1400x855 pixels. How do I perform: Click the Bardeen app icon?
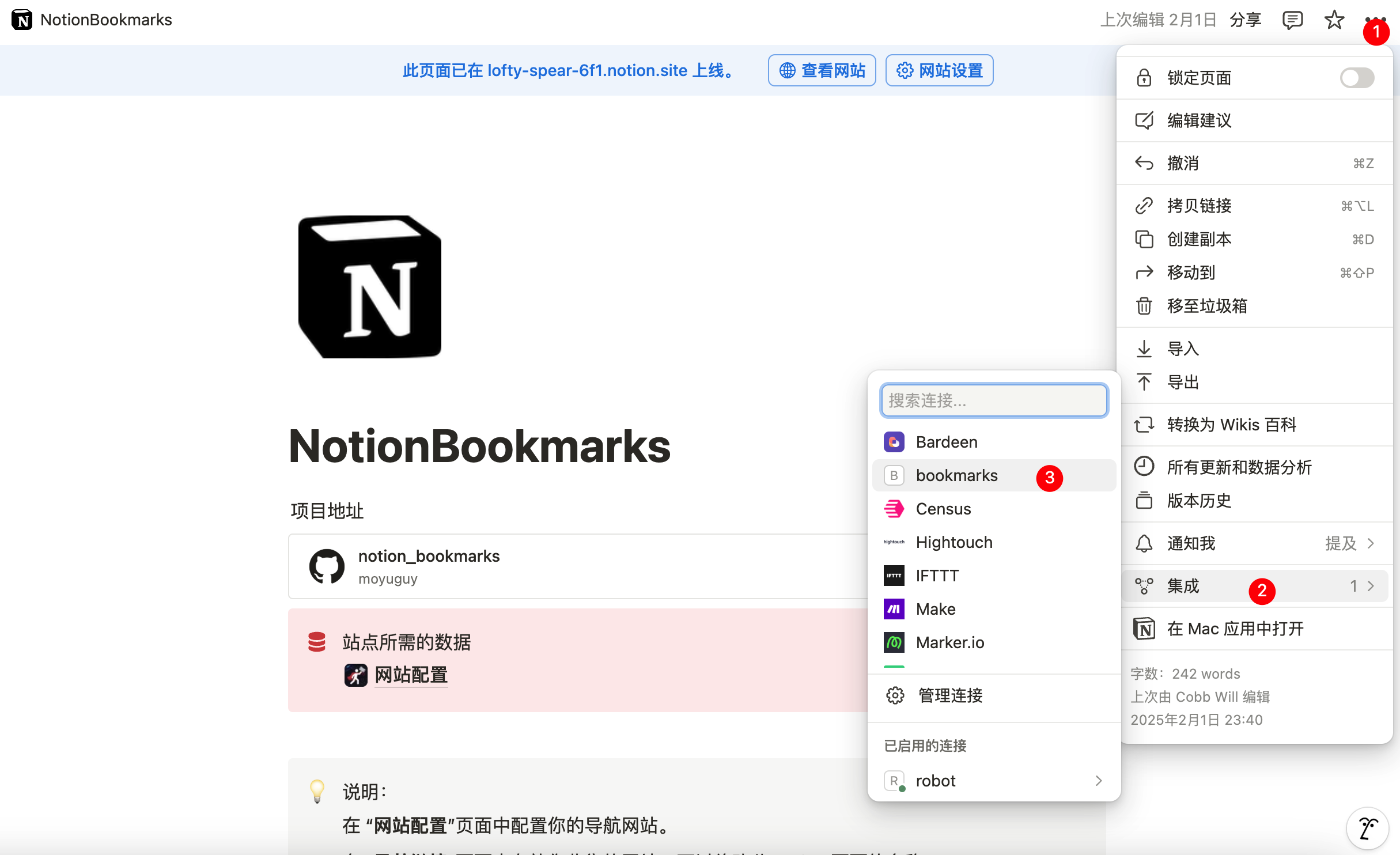[894, 442]
